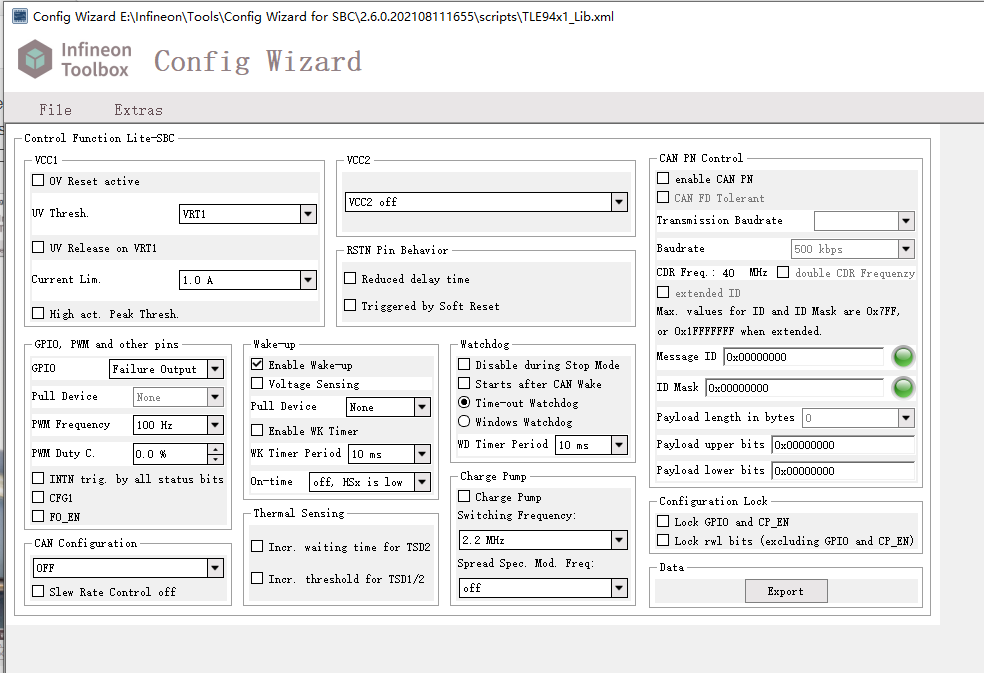Click the CDR Freq. 40 MHz text
984x673 pixels.
[x=712, y=272]
